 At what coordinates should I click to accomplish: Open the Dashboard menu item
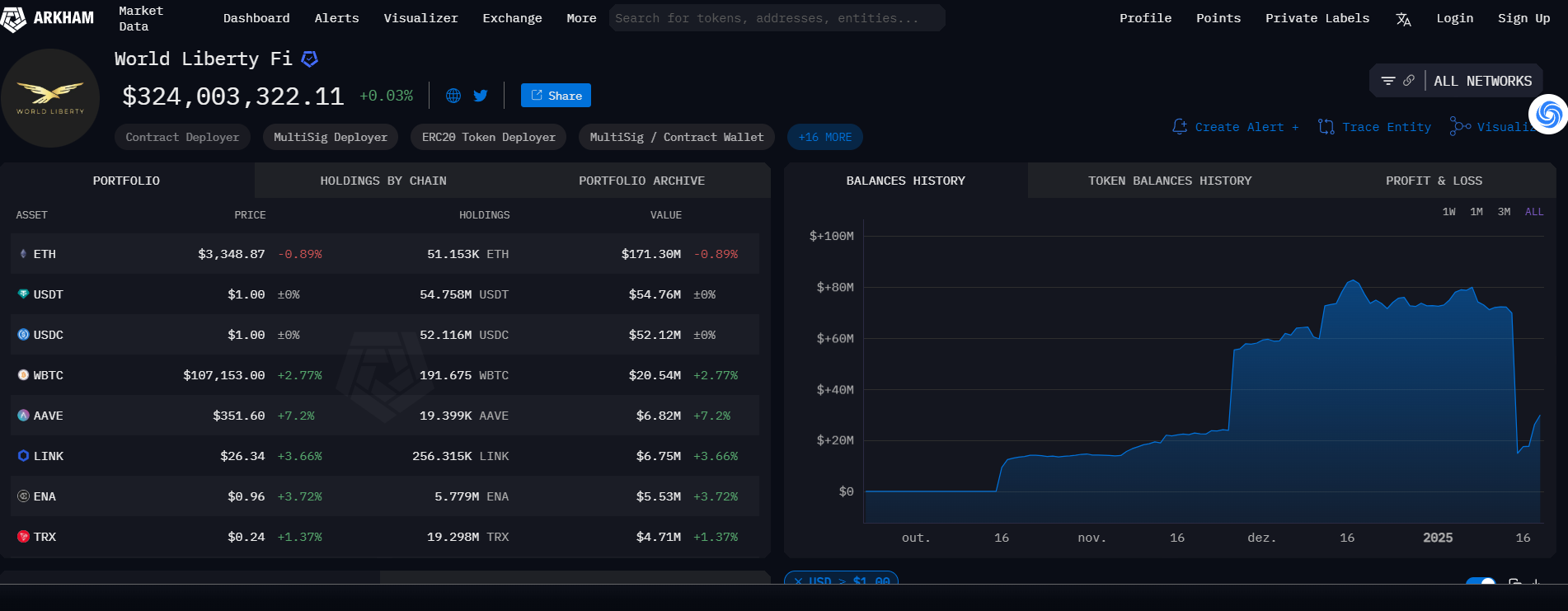[256, 18]
